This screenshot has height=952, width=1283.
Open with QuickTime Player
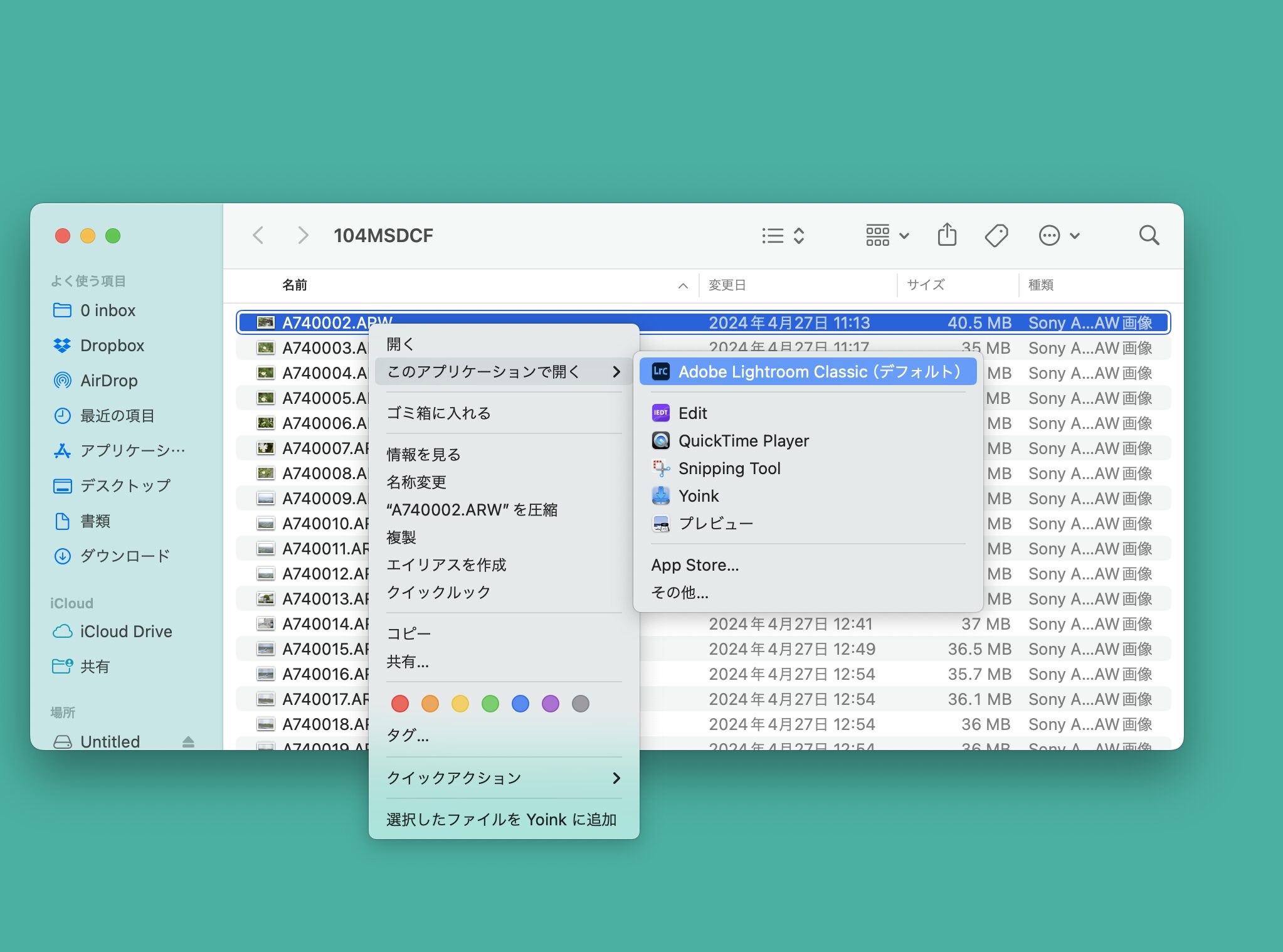pos(808,441)
